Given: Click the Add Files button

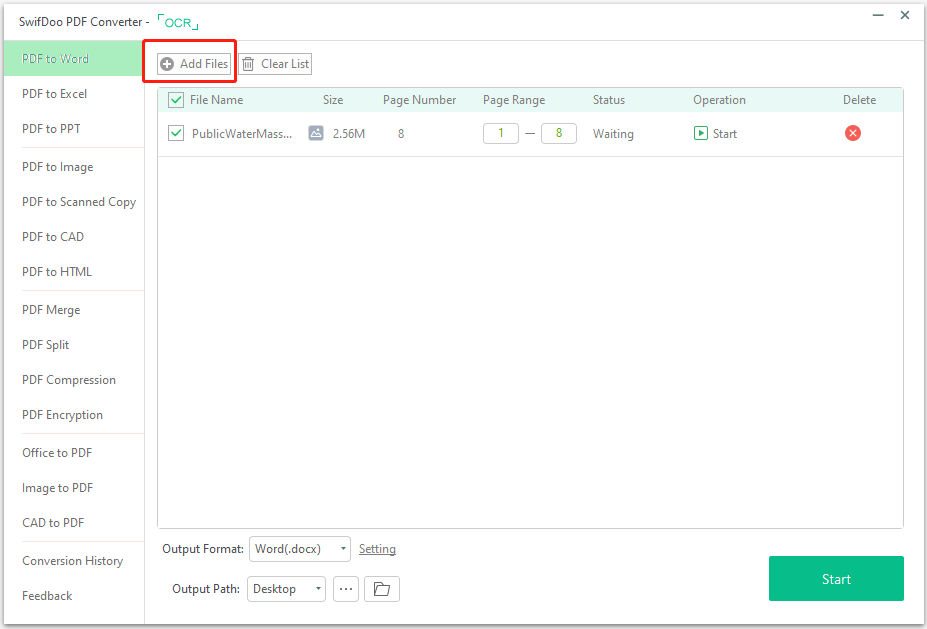Looking at the screenshot, I should point(194,64).
